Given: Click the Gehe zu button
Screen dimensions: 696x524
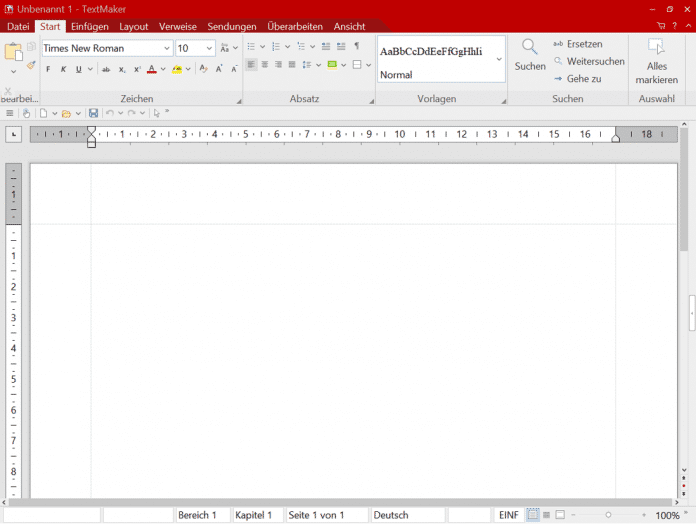Looking at the screenshot, I should 578,78.
